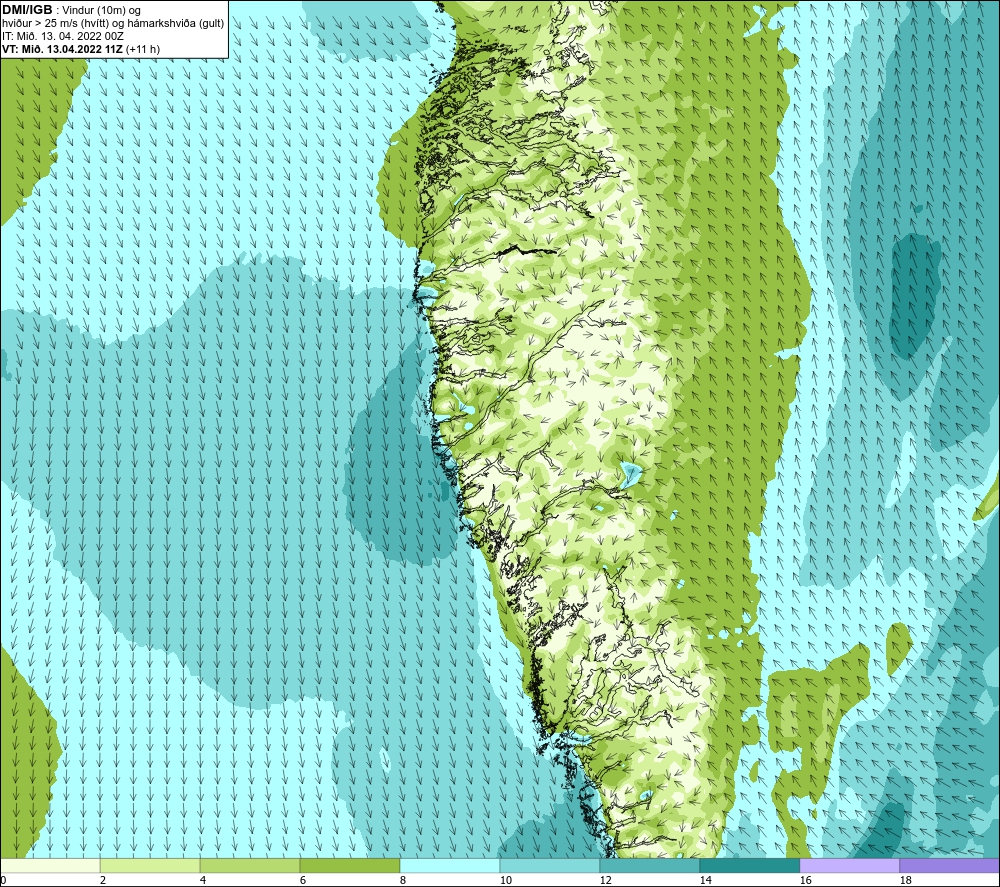
Task: Click the purple legend swatch above 18
Action: pyautogui.click(x=949, y=865)
